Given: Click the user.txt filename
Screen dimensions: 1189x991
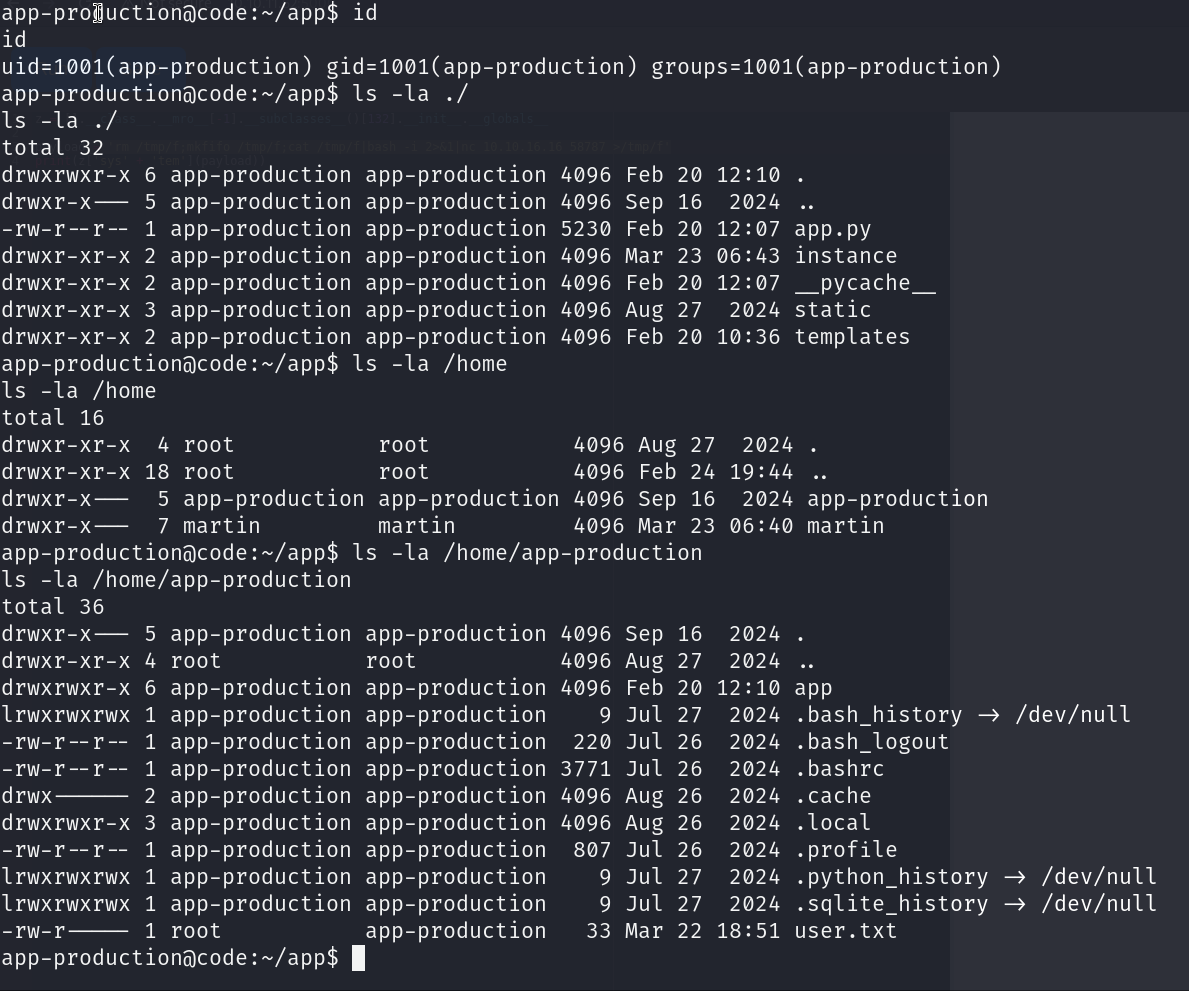Looking at the screenshot, I should [x=845, y=931].
